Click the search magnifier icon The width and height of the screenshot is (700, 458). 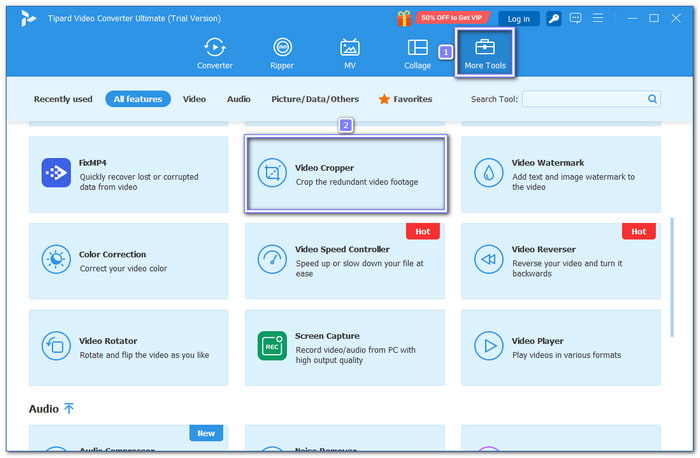(x=652, y=99)
